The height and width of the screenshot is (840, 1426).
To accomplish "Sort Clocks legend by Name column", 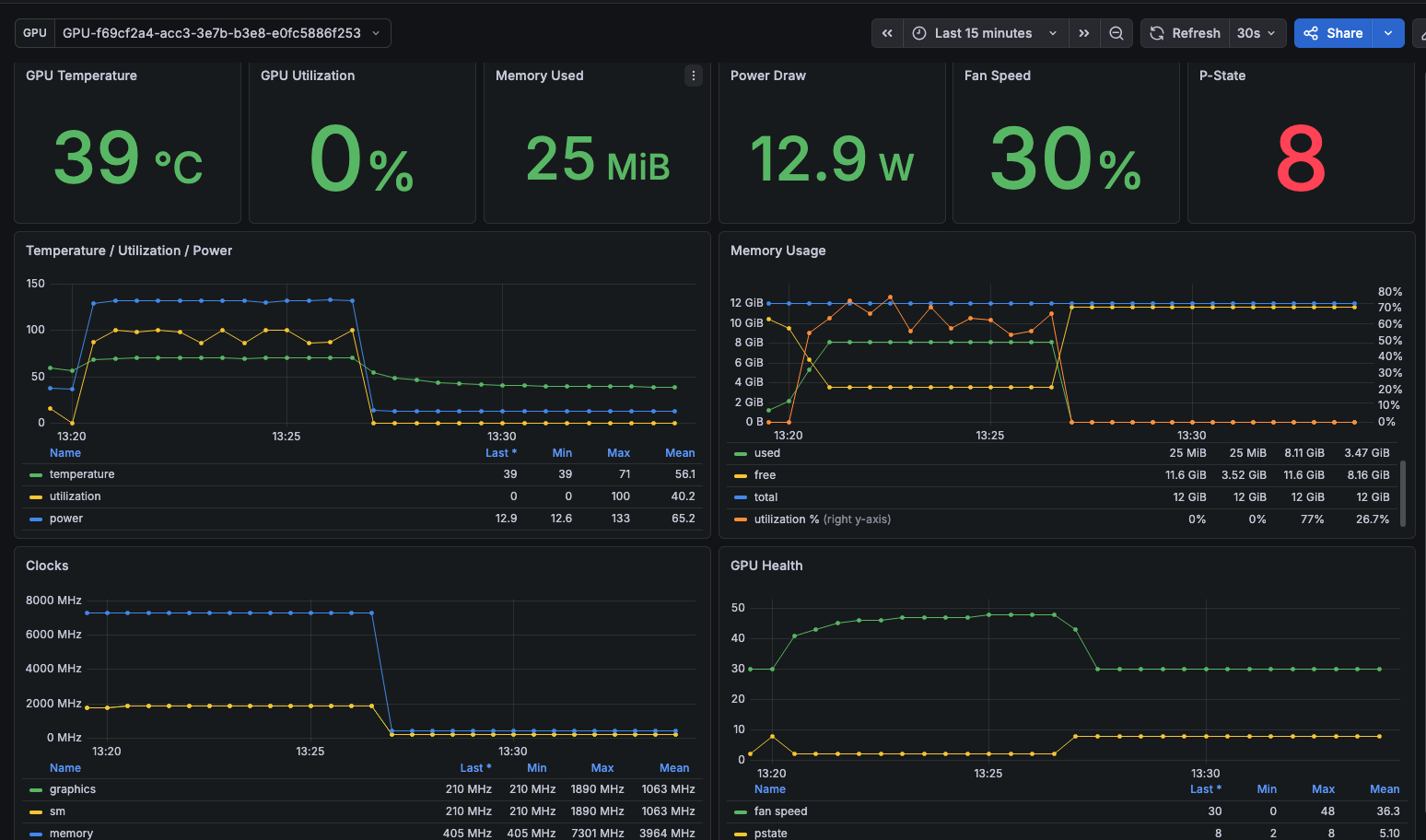I will [65, 768].
